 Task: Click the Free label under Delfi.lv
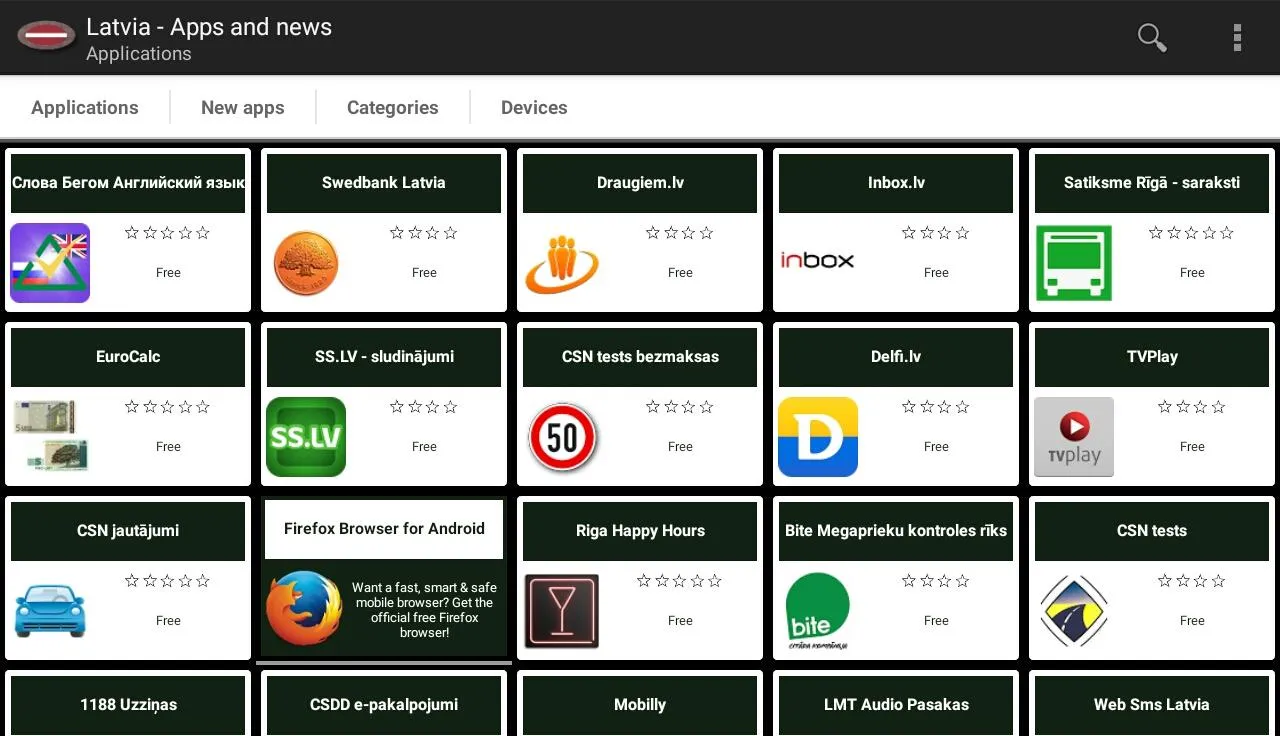point(936,447)
